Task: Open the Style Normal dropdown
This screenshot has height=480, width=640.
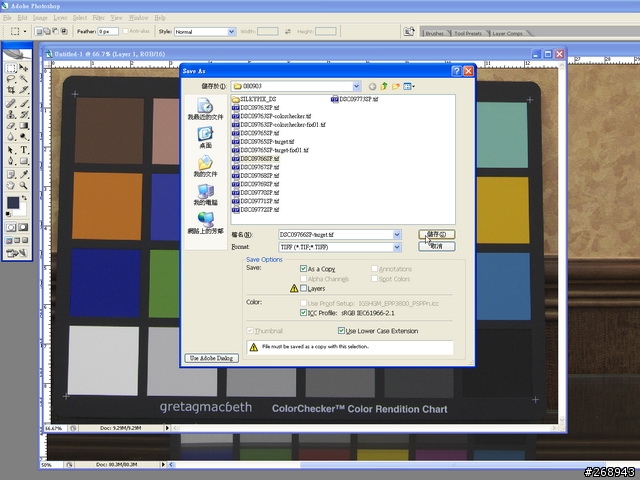Action: coord(231,31)
